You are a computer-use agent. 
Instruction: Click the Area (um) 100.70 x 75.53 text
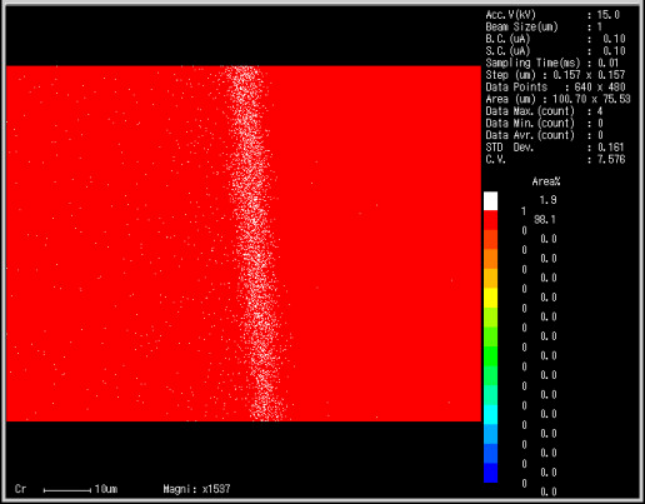click(x=558, y=99)
